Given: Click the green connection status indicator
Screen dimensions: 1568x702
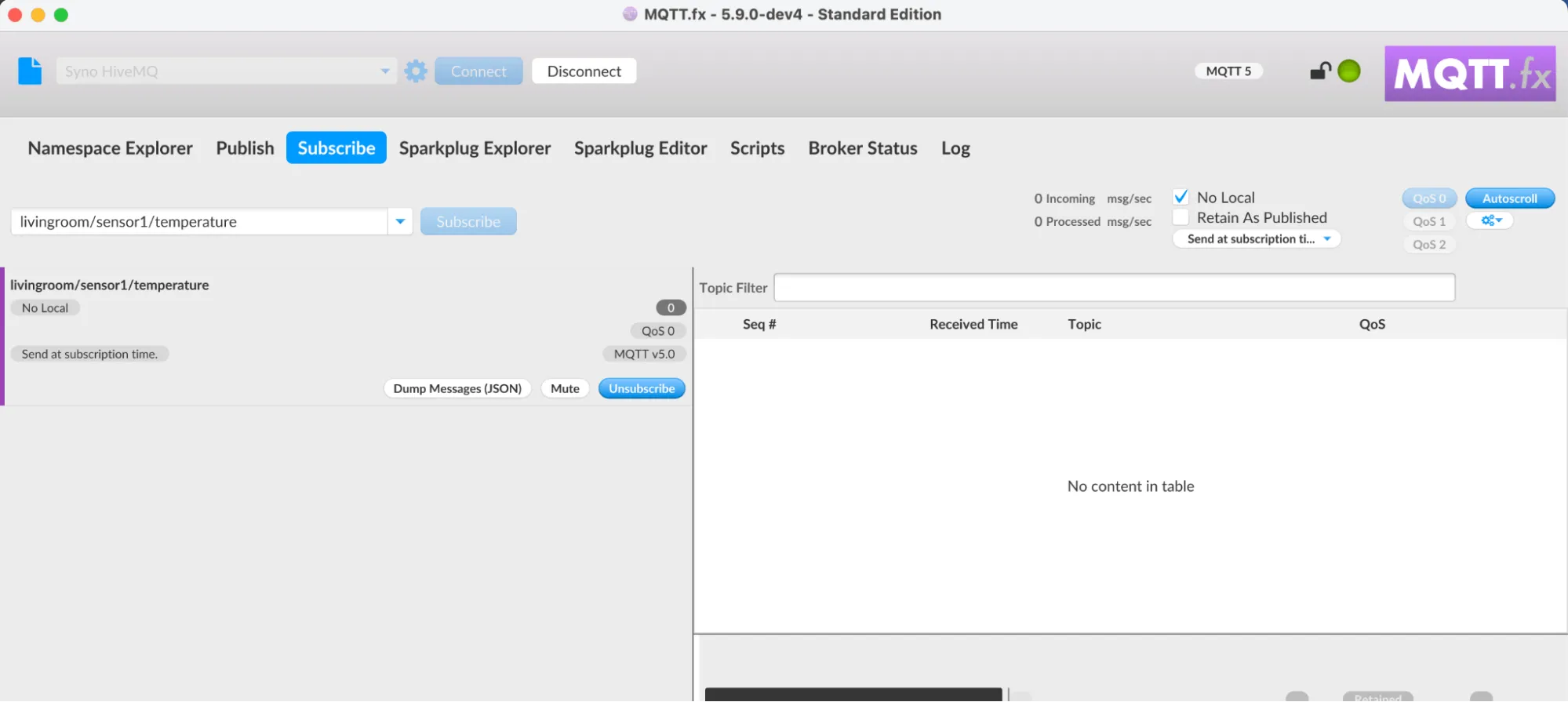Looking at the screenshot, I should (1349, 71).
